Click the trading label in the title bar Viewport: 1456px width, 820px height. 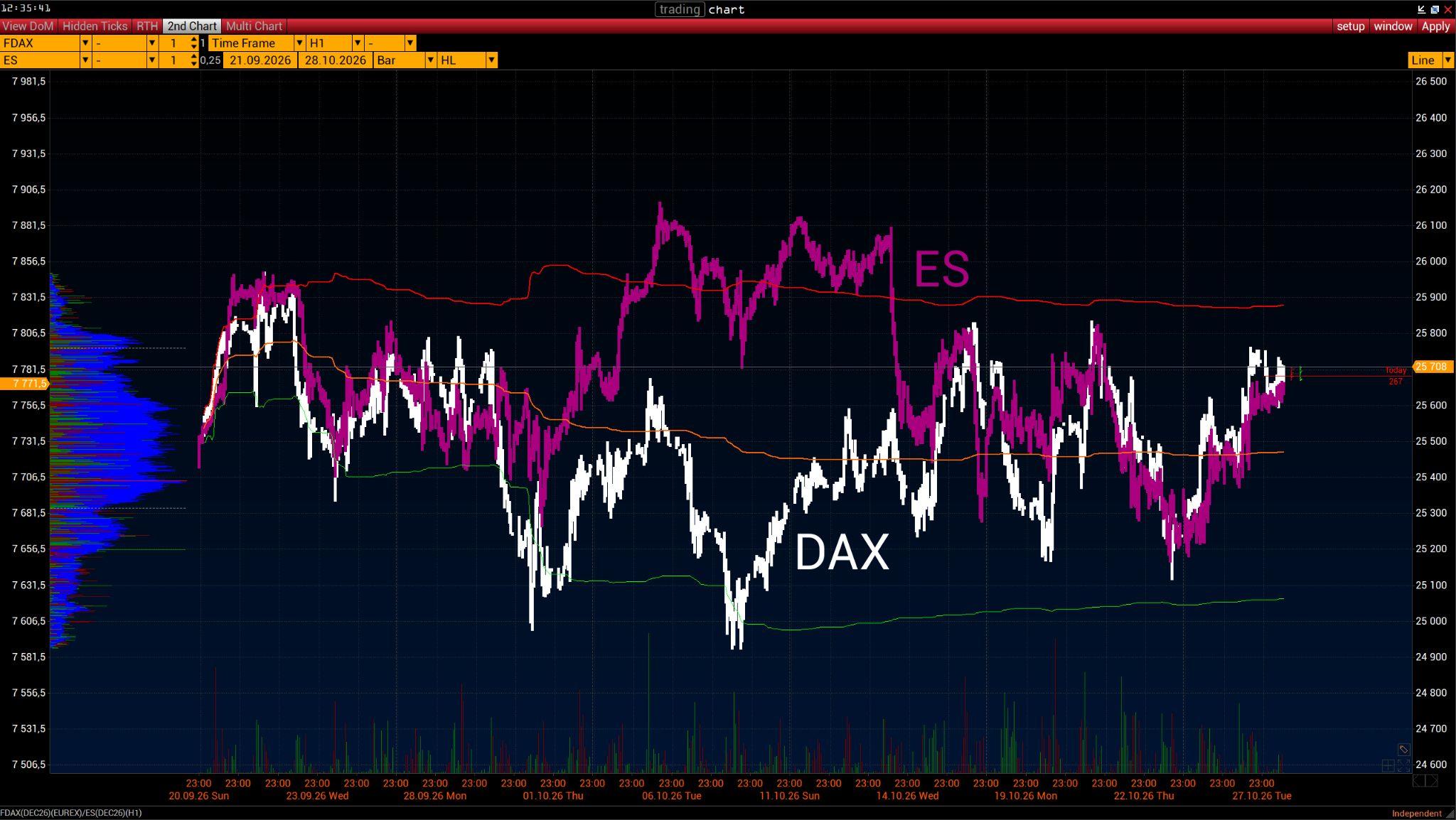click(x=679, y=9)
